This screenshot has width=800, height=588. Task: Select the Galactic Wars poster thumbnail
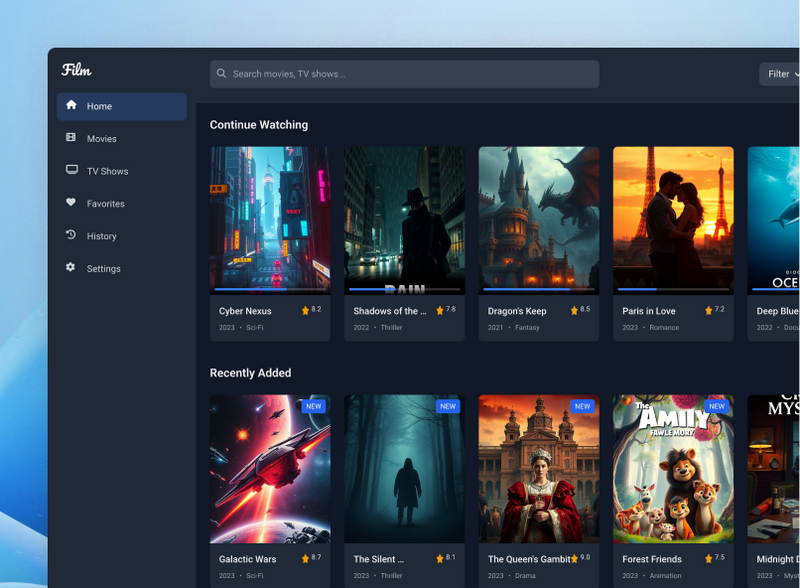270,468
